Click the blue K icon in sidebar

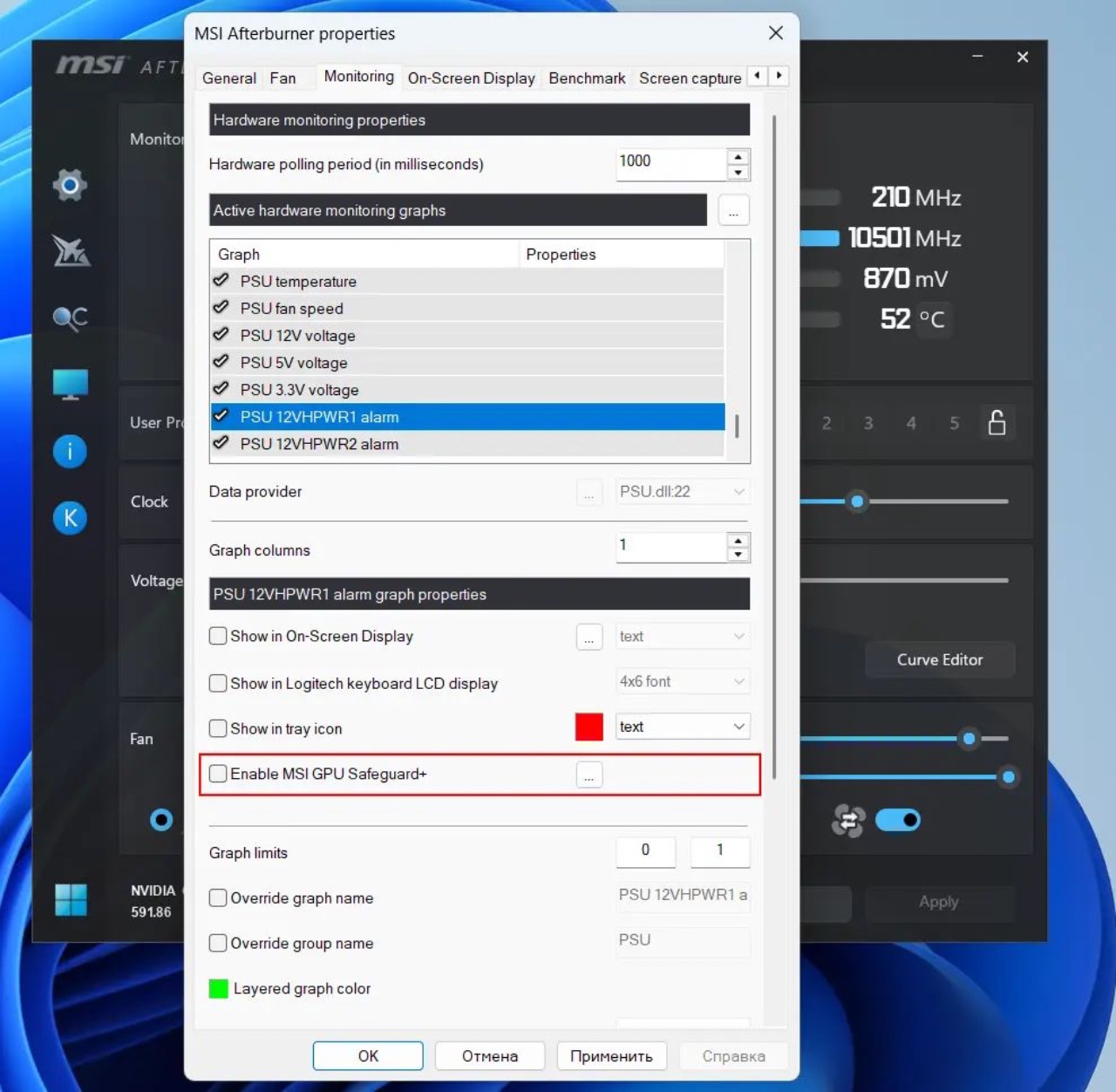click(70, 518)
